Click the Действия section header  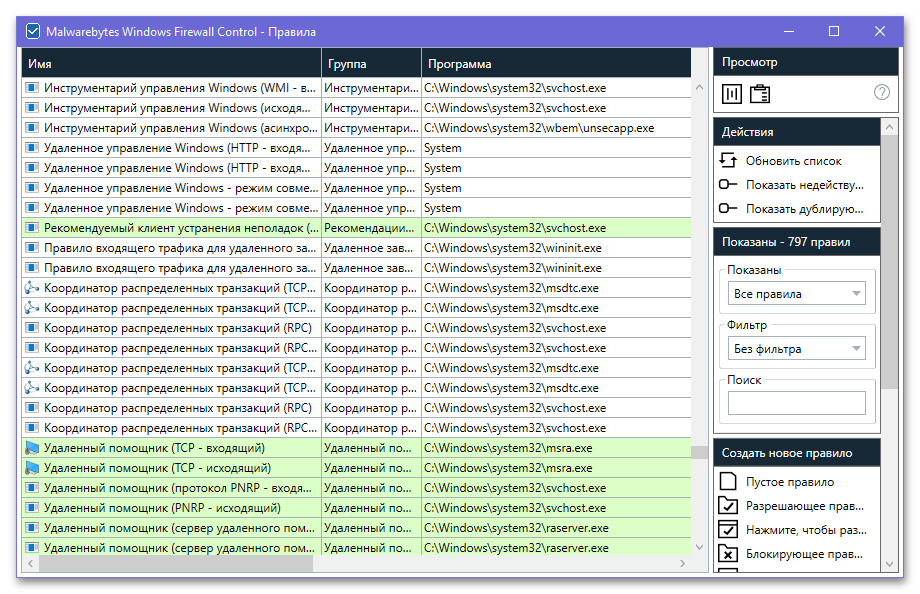[x=796, y=131]
